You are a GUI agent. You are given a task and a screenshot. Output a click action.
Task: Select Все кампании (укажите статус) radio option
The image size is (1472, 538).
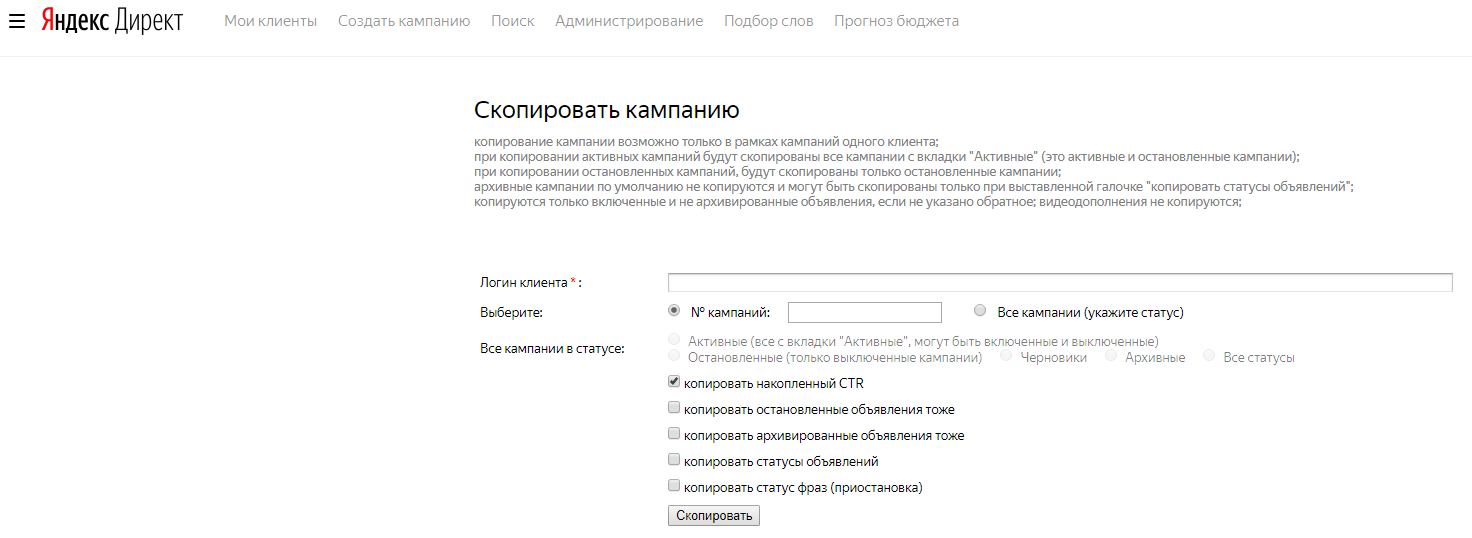(980, 311)
